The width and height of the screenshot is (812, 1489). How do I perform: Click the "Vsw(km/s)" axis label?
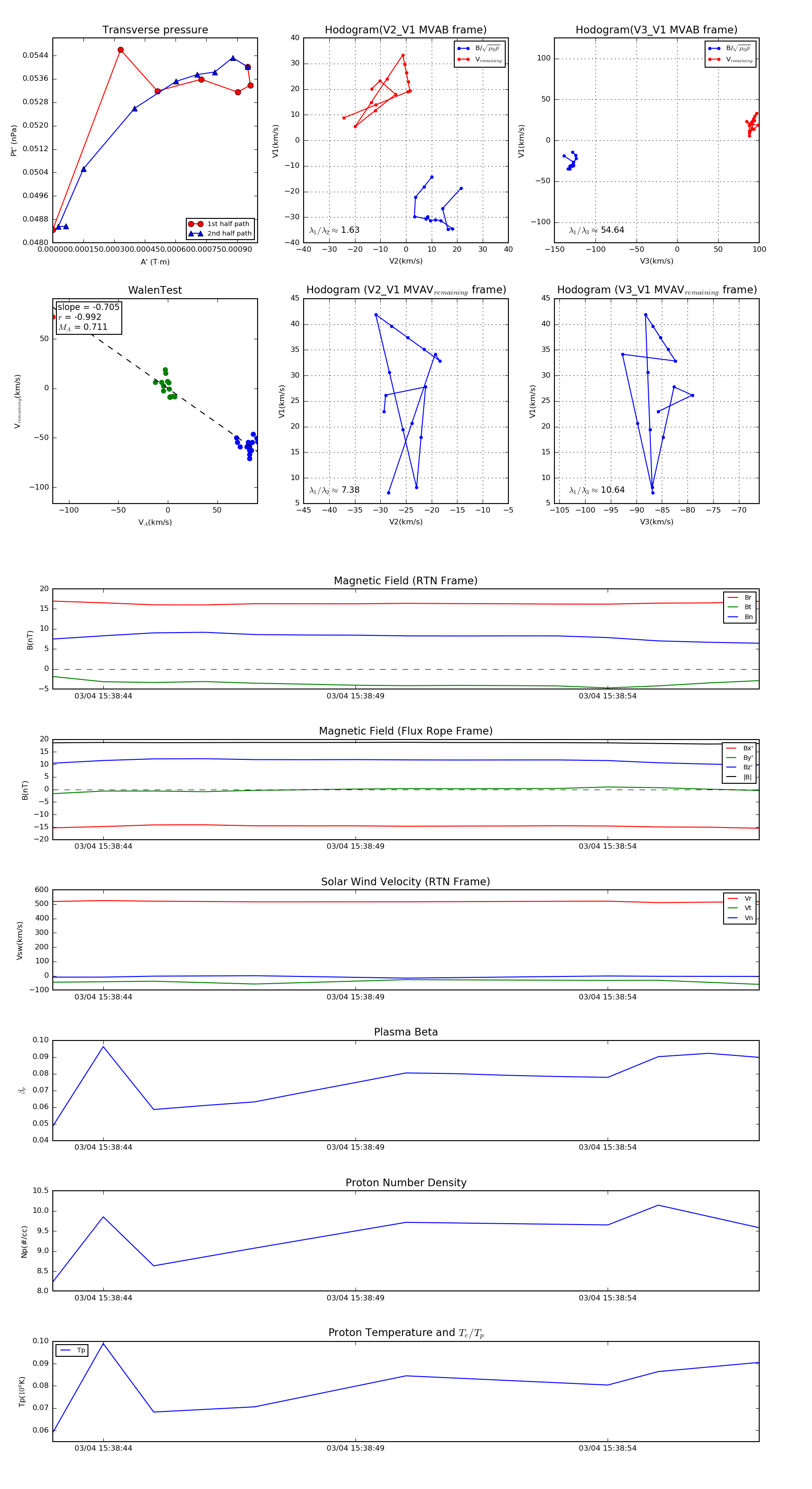coord(20,940)
